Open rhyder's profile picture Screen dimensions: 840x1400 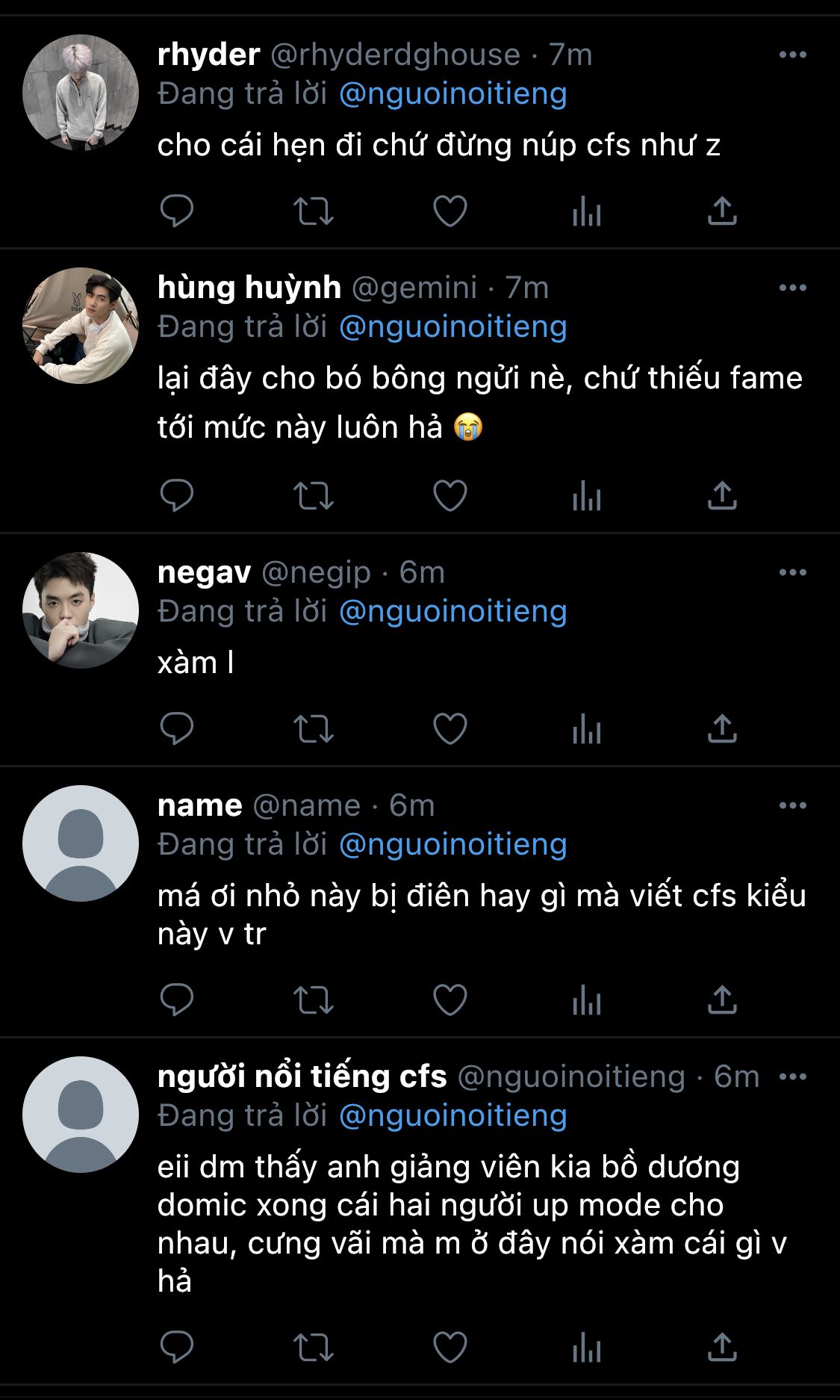[x=81, y=93]
